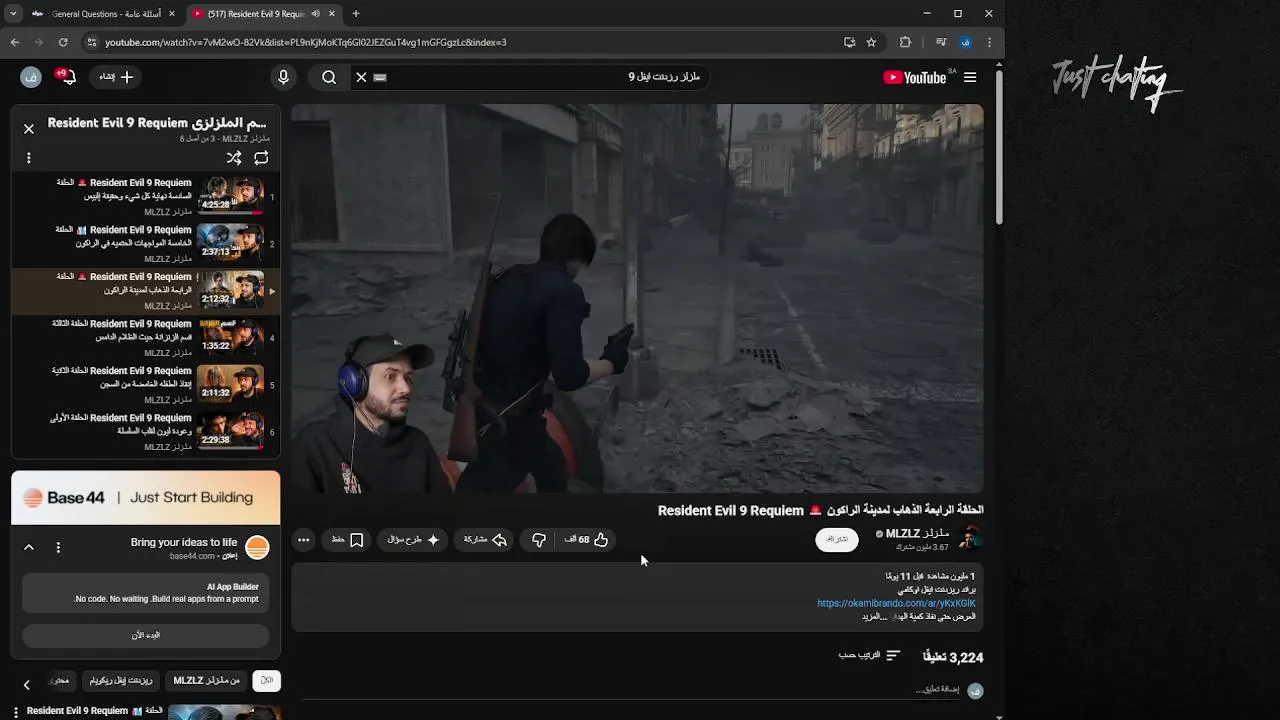View site information icon in address bar
Screen dimensions: 1280x720
(92, 42)
